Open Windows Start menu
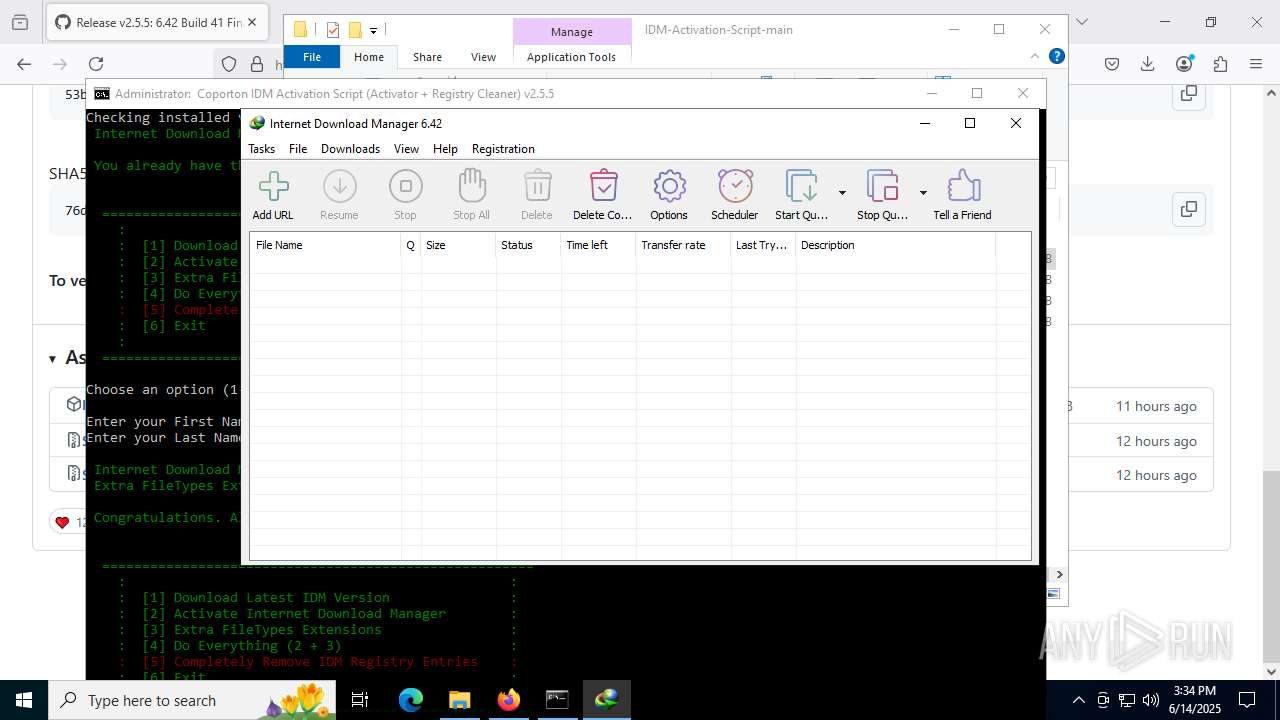Viewport: 1280px width, 720px height. [24, 700]
